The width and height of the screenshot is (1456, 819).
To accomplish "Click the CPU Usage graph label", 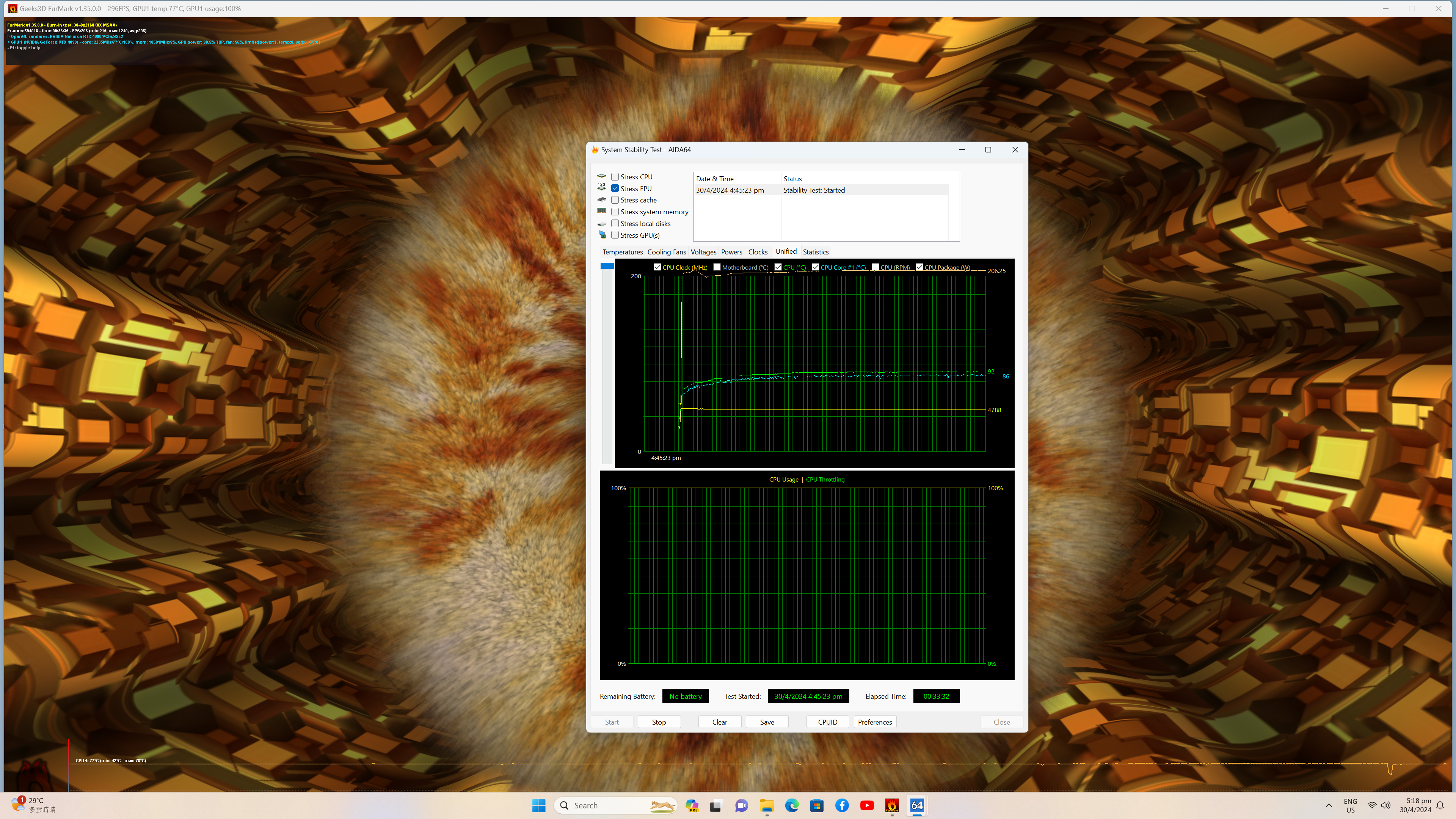I will coord(783,479).
